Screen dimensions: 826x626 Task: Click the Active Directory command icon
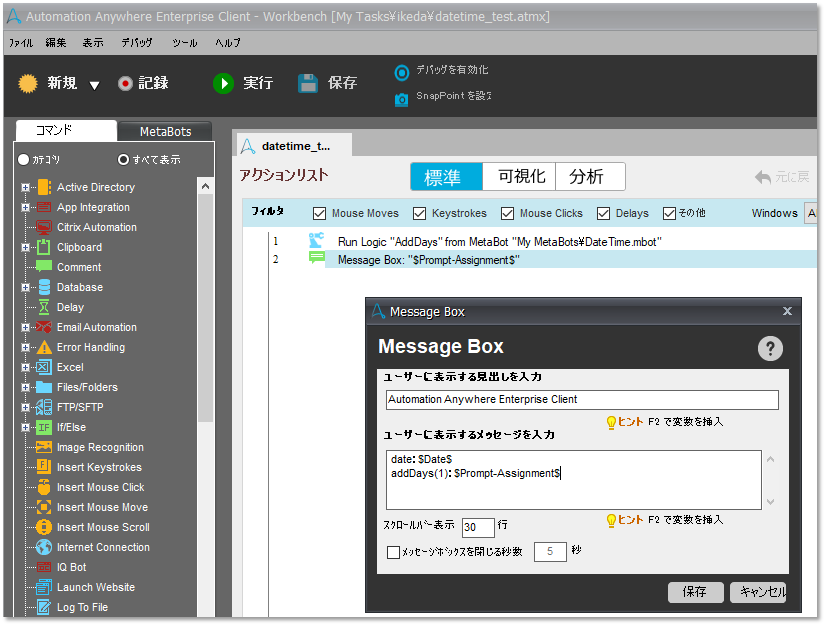tap(44, 187)
